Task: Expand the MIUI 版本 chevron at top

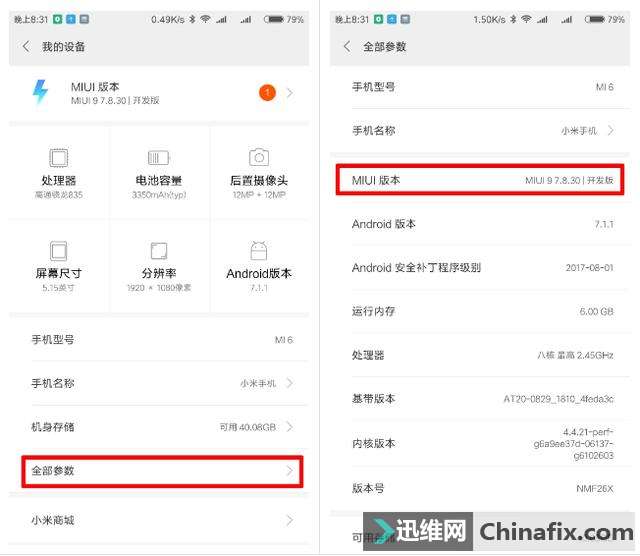Action: (x=289, y=93)
